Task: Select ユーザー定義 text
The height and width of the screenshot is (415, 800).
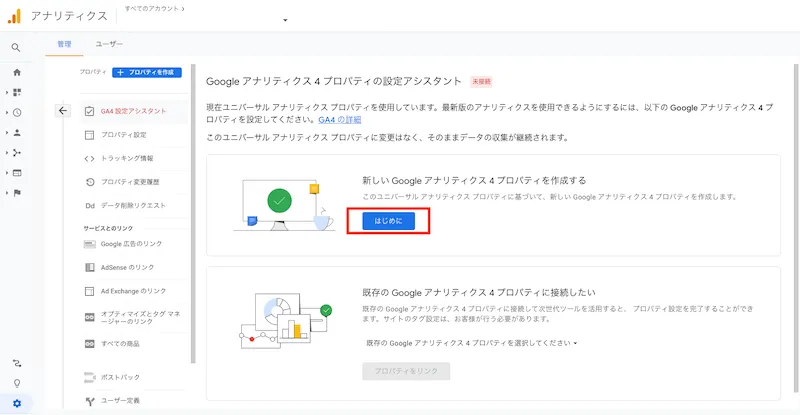Action: [120, 401]
